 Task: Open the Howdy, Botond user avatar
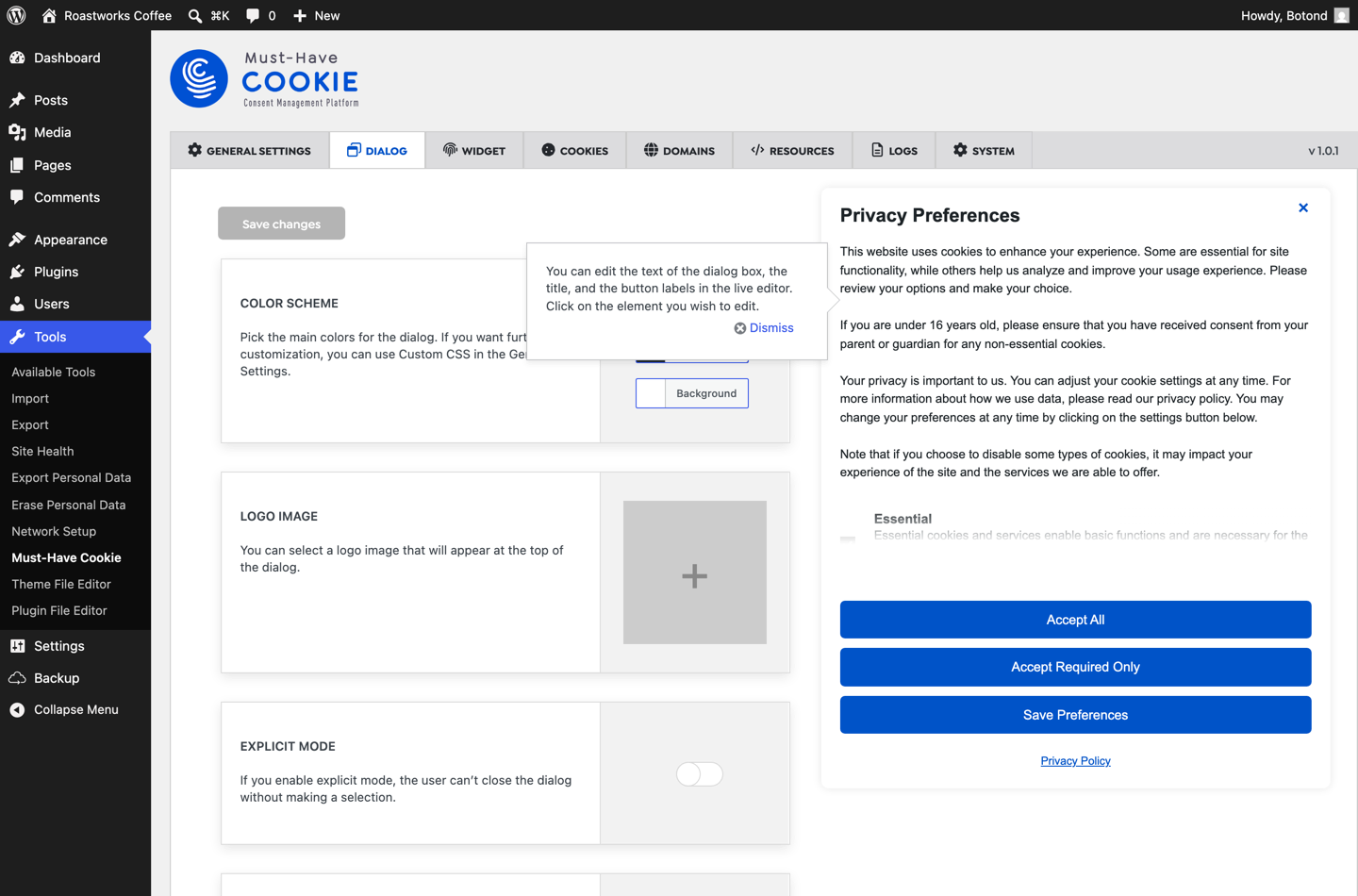1341,15
